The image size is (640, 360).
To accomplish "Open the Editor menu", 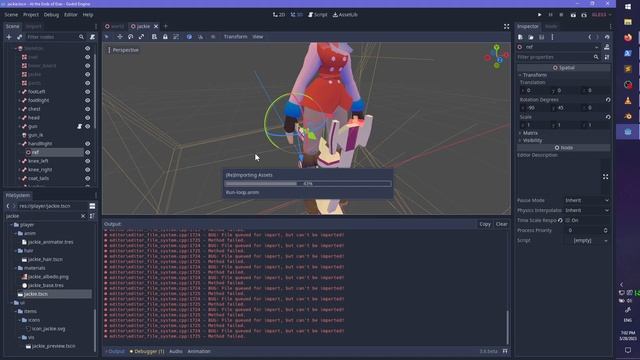I will coord(71,15).
